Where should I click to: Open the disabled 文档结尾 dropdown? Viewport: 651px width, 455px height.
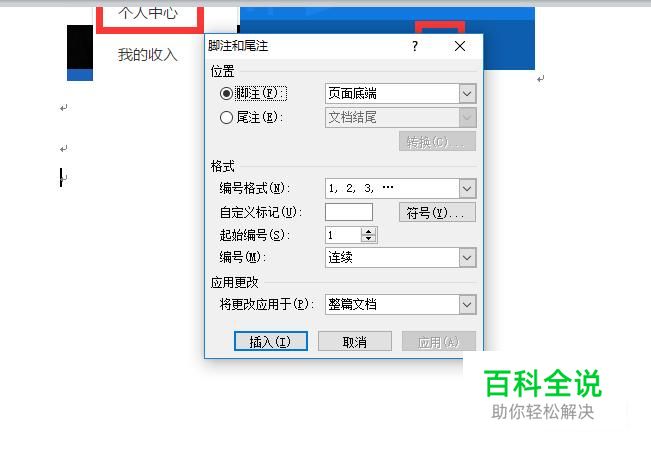coord(400,117)
